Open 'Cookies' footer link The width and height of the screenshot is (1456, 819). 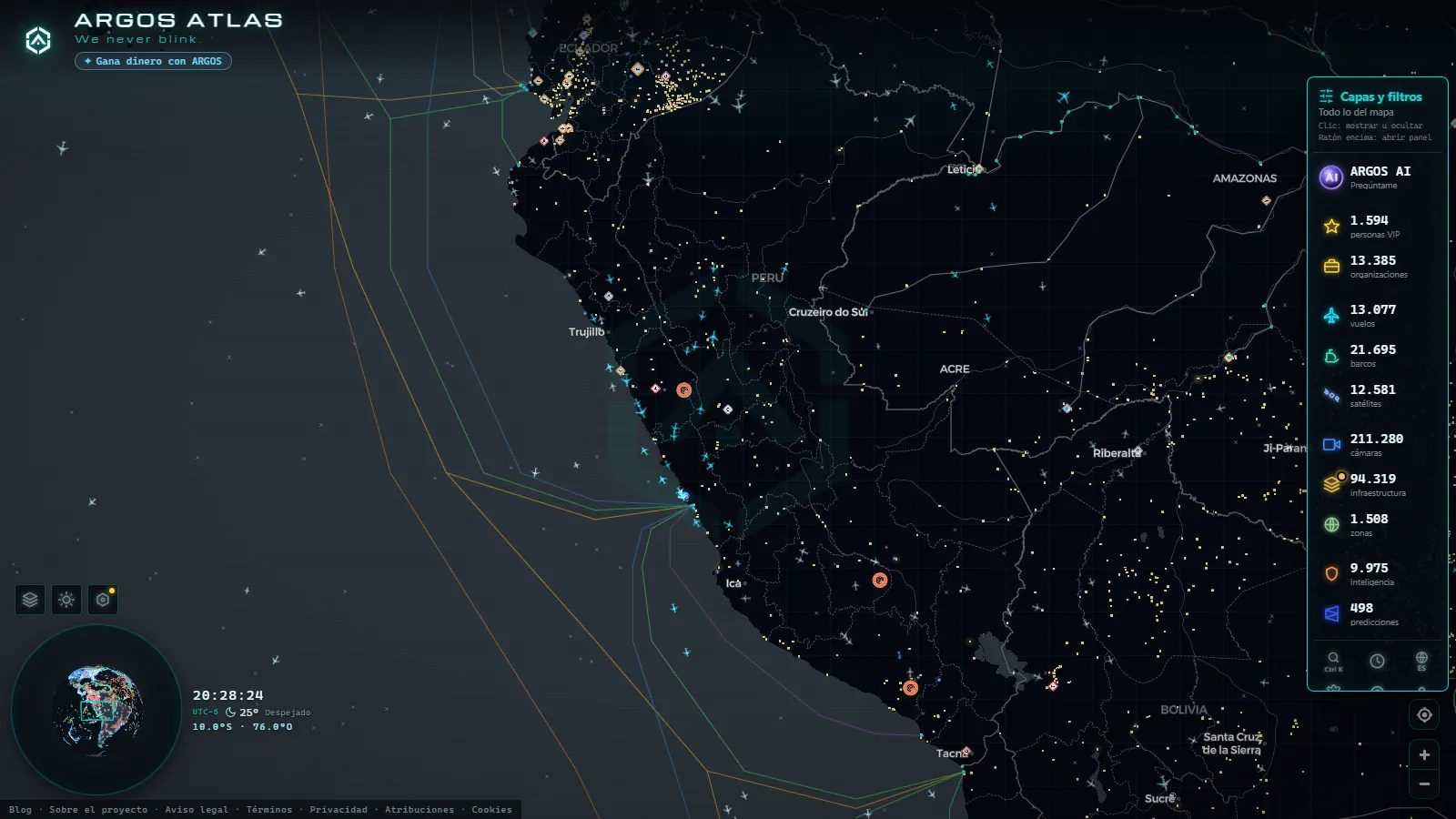(x=491, y=810)
